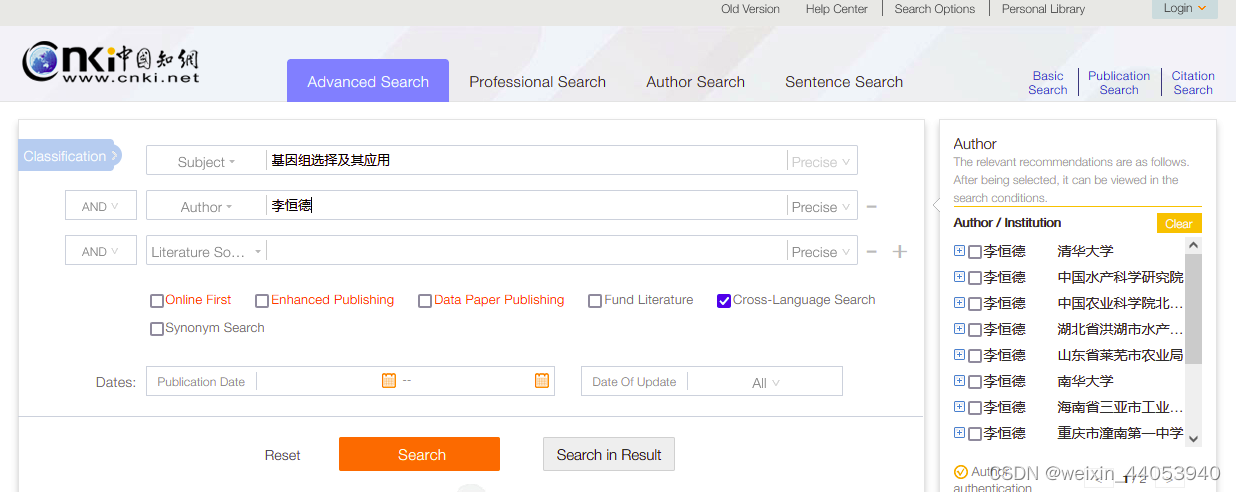Expand 李恒德 山东省莱芜市农业局 plus icon
Image resolution: width=1236 pixels, height=492 pixels.
click(x=960, y=355)
